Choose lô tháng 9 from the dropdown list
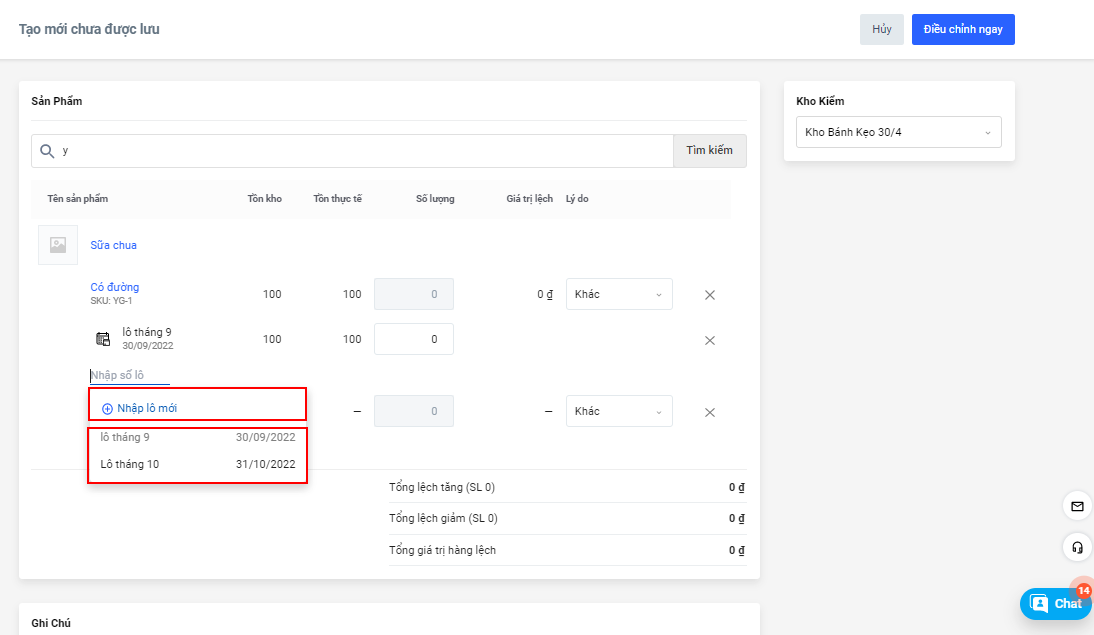 (197, 437)
